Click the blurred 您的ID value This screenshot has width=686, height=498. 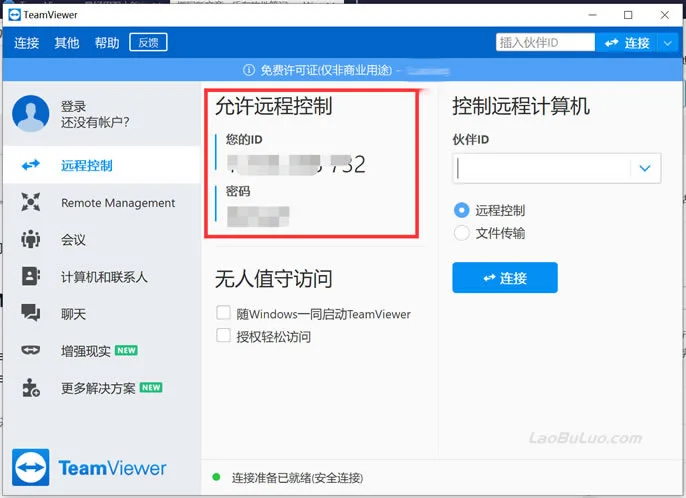pos(296,165)
